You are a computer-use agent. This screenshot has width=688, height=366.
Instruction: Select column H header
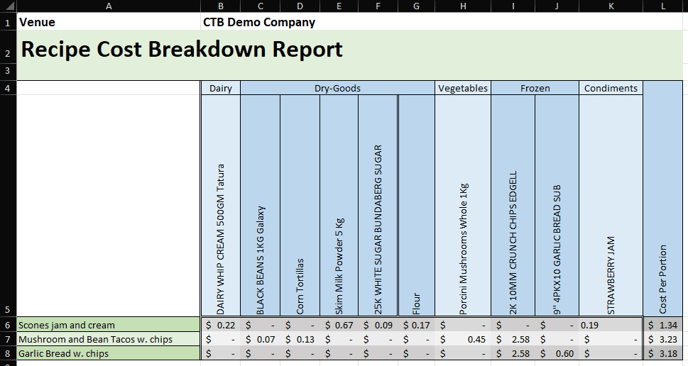tap(463, 6)
